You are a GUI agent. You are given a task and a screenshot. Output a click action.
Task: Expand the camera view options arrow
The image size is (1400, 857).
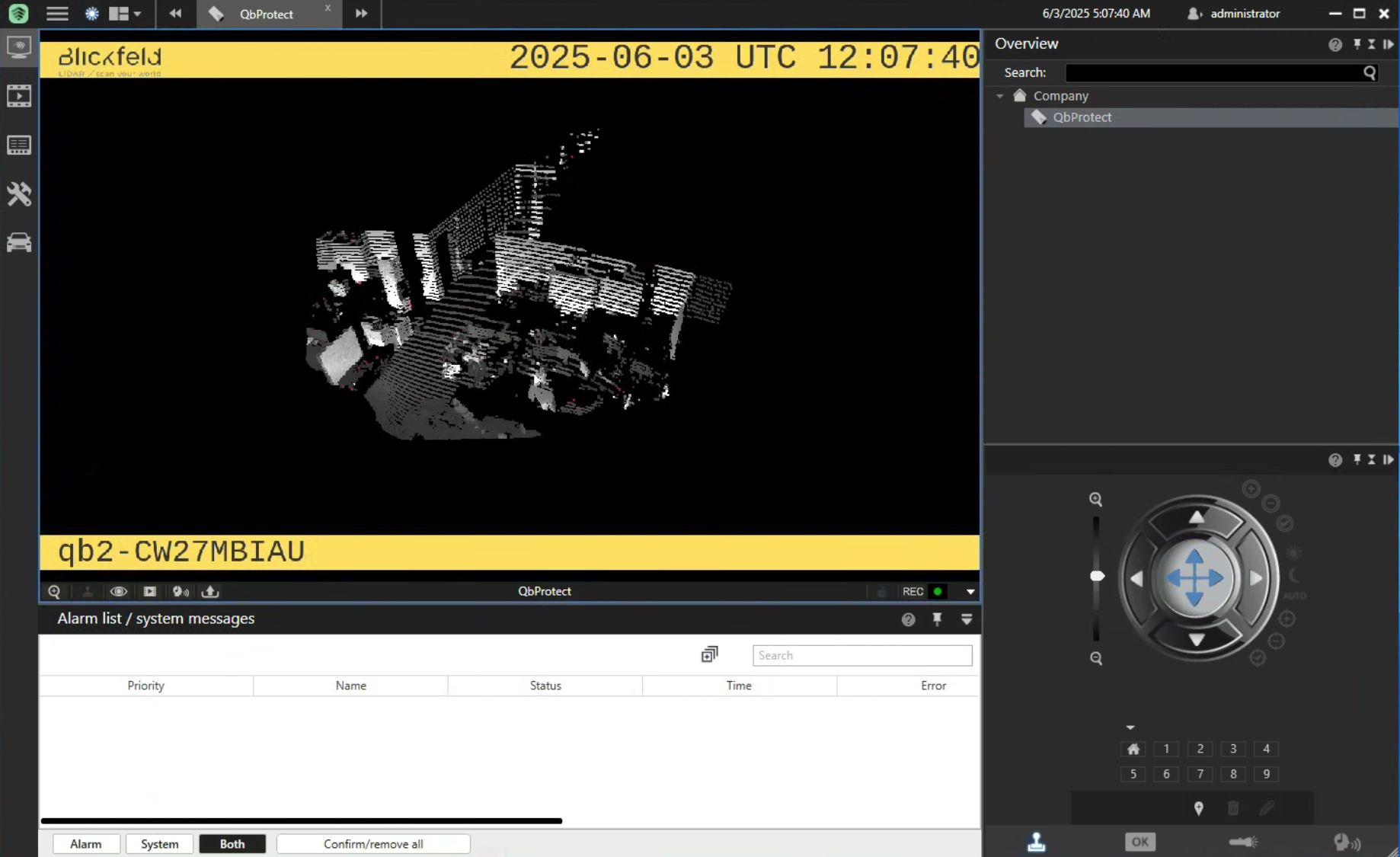point(970,591)
